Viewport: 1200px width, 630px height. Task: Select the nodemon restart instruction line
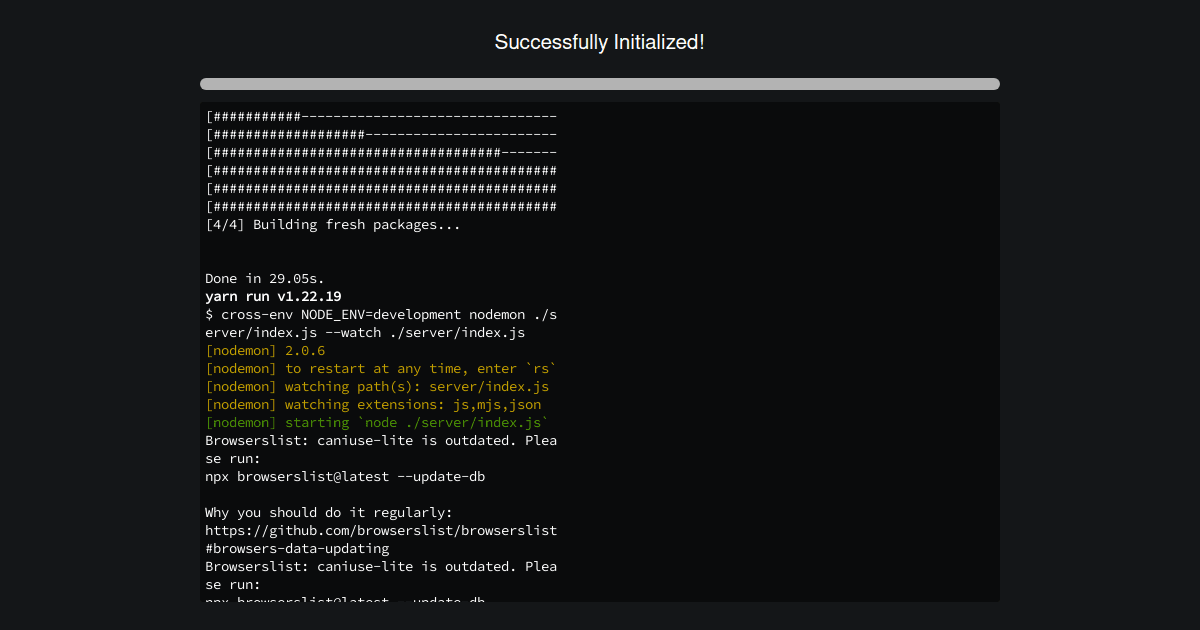(380, 368)
